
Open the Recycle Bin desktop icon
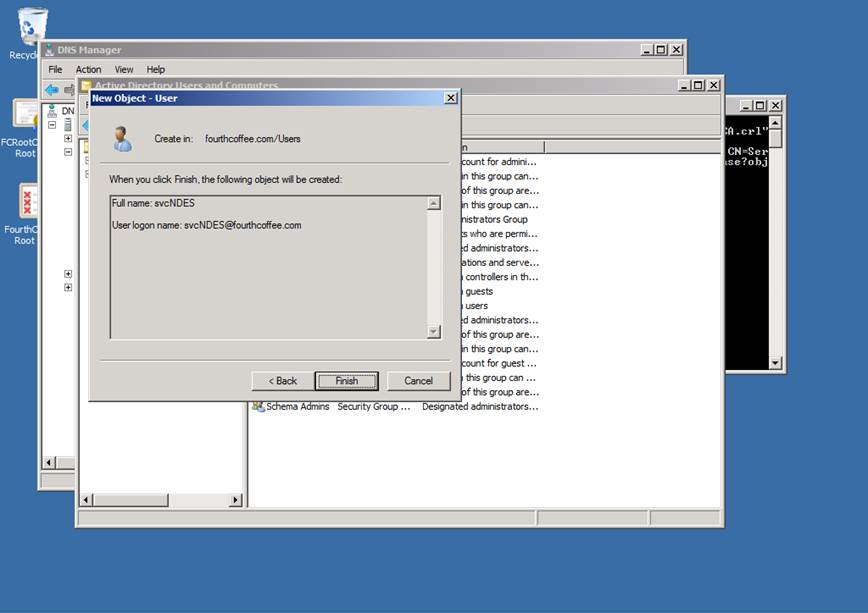tap(31, 24)
